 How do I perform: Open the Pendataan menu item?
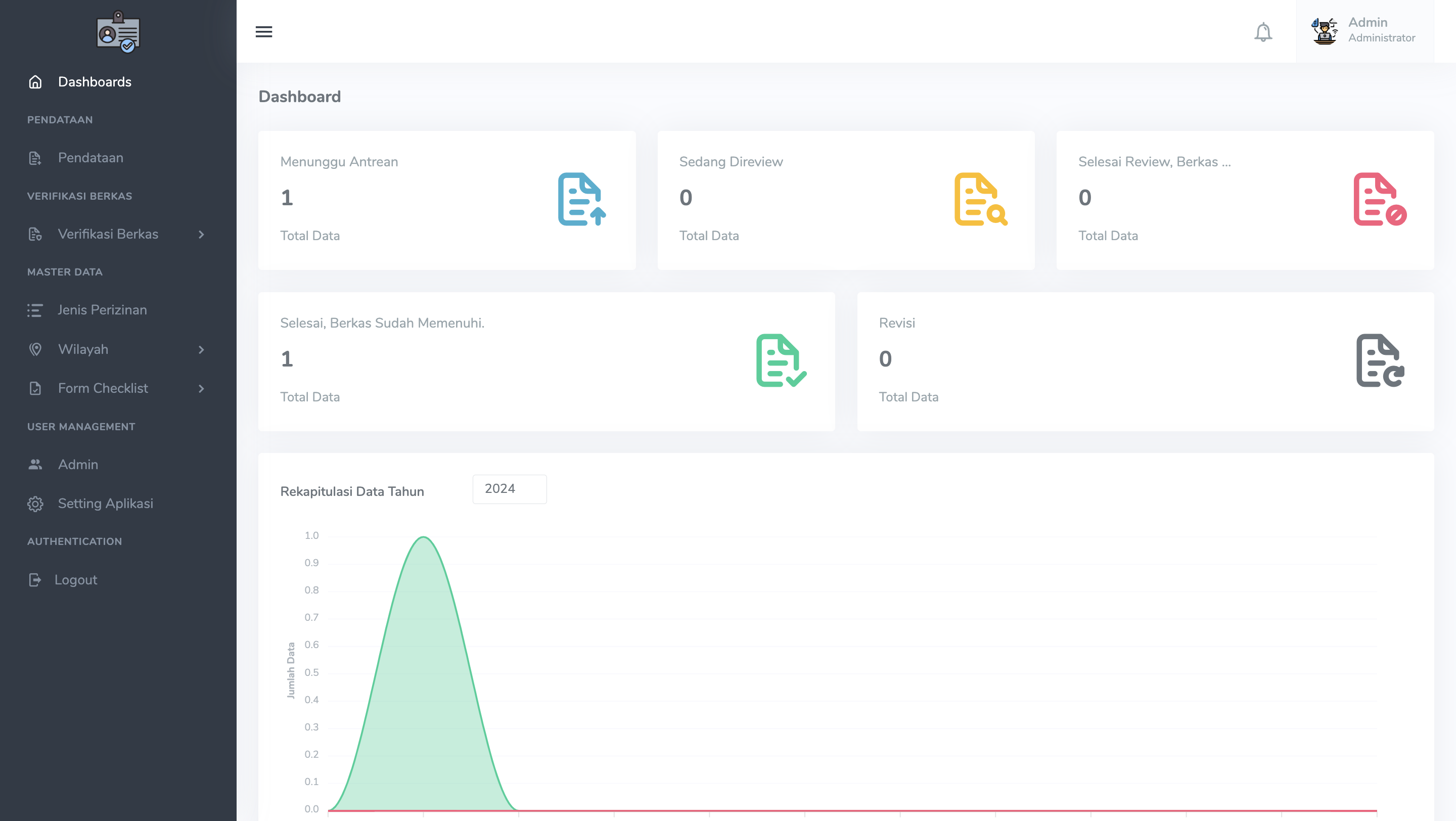click(x=90, y=158)
